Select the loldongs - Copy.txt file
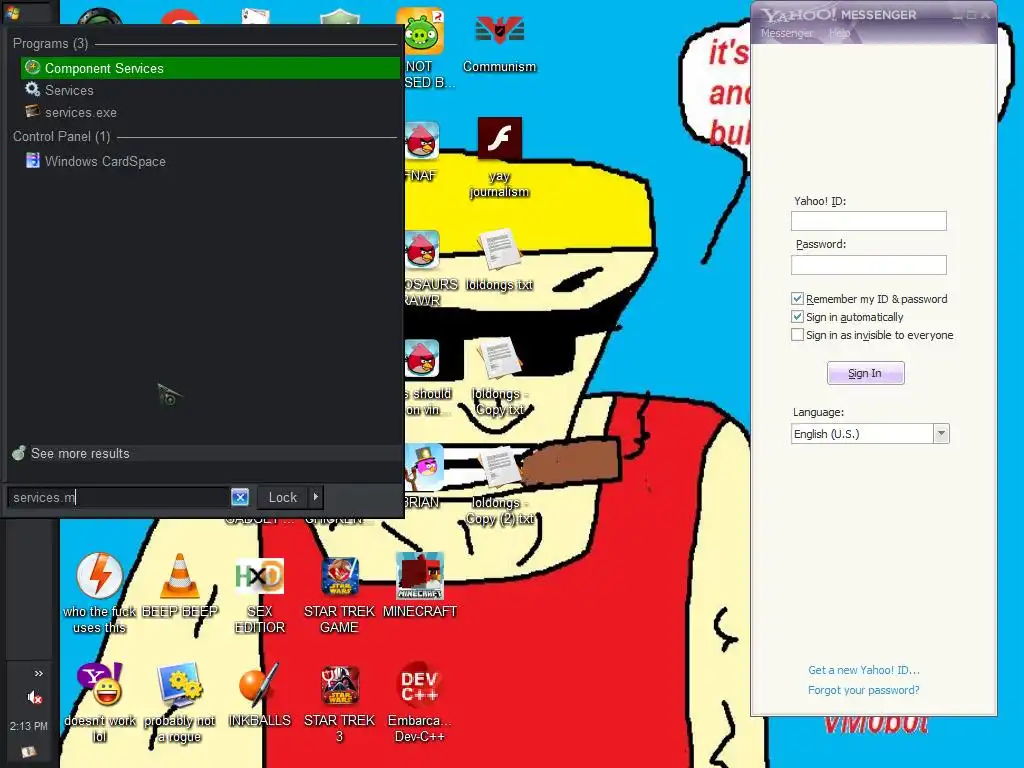The width and height of the screenshot is (1024, 768). 500,376
